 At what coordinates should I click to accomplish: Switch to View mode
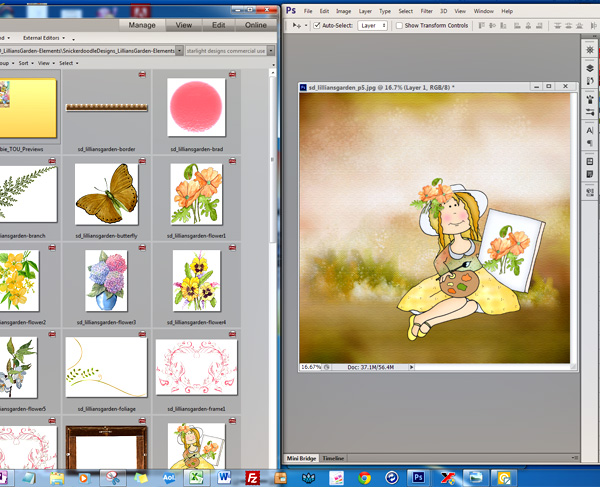coord(184,25)
